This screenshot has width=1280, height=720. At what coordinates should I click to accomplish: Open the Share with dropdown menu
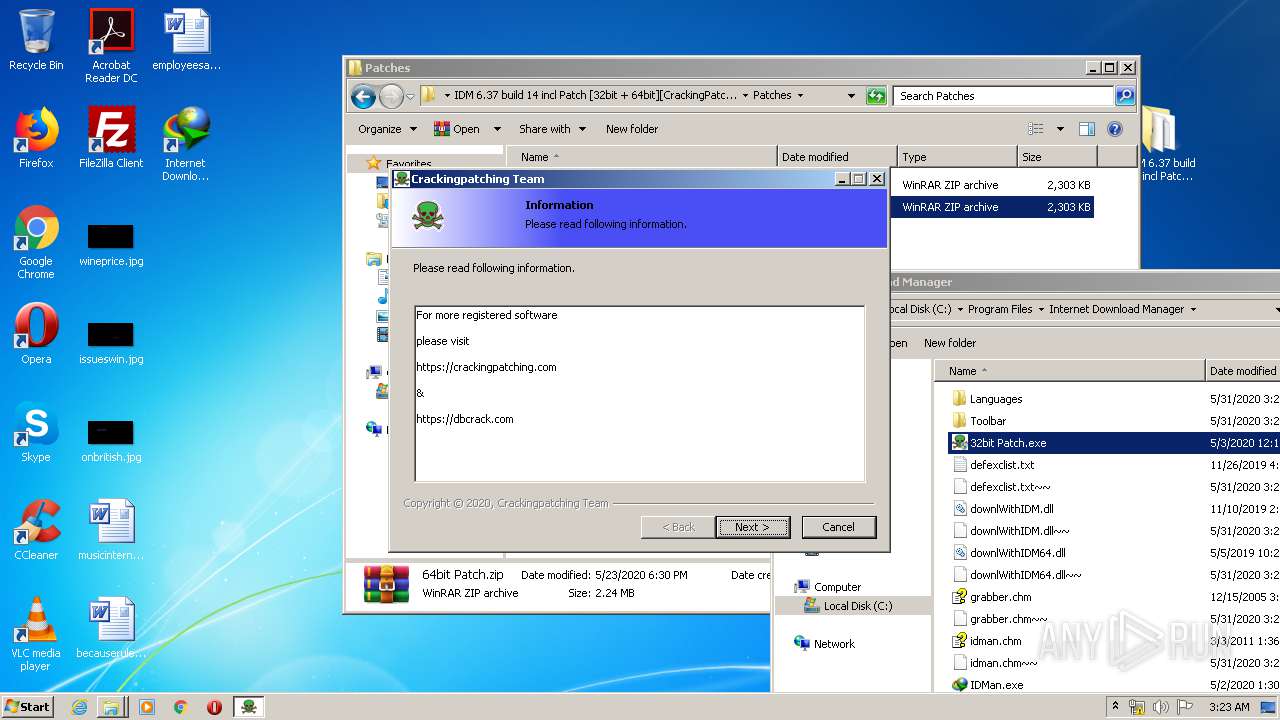(x=551, y=129)
